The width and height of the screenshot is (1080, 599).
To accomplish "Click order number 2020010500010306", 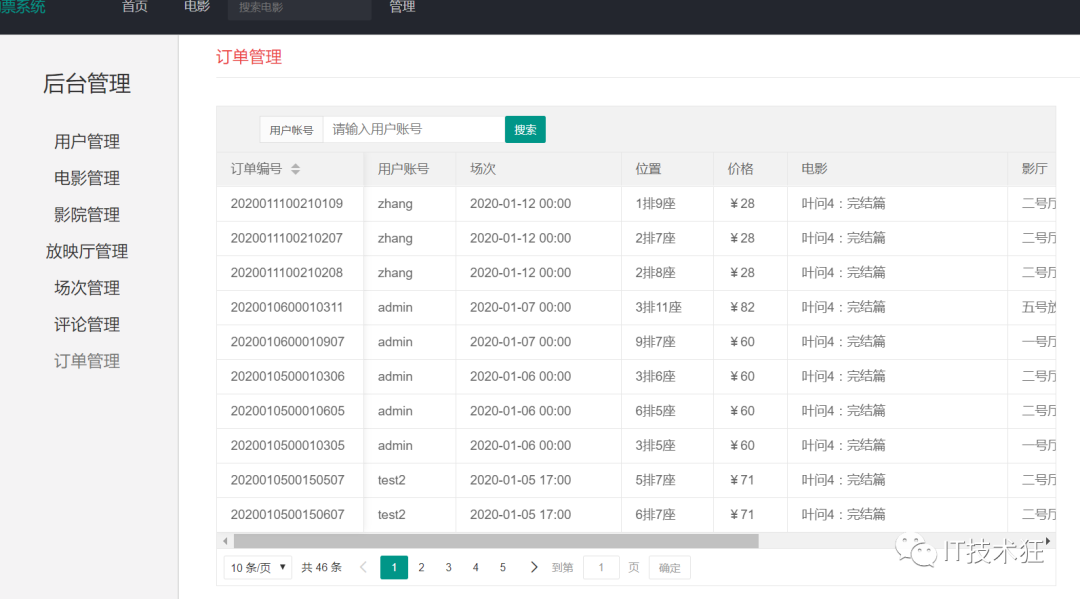I will coord(287,377).
